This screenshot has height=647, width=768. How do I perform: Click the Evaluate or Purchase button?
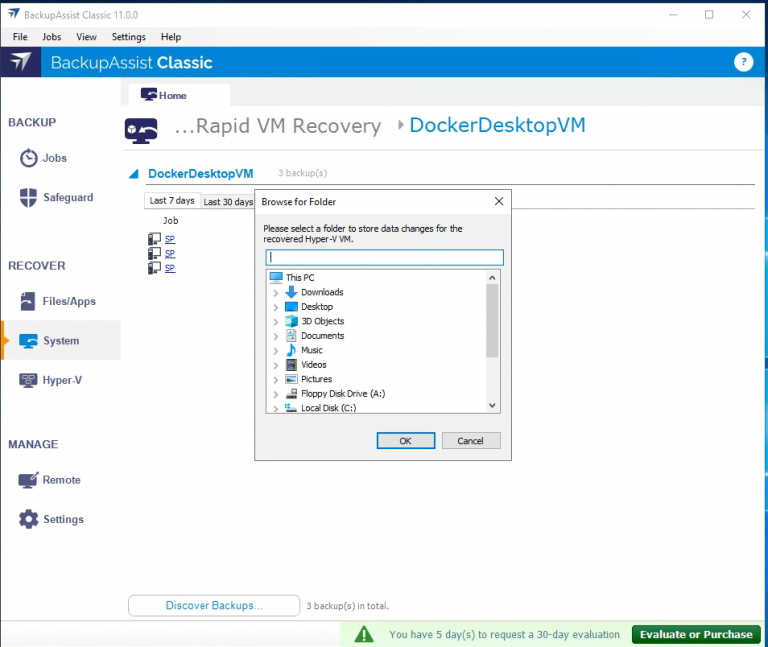(696, 634)
